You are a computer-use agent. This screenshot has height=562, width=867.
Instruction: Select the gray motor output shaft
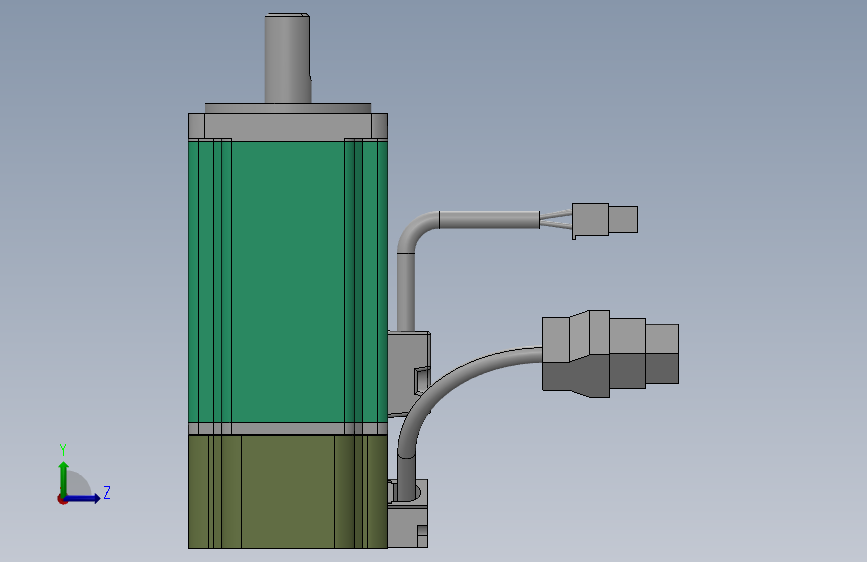tap(288, 58)
